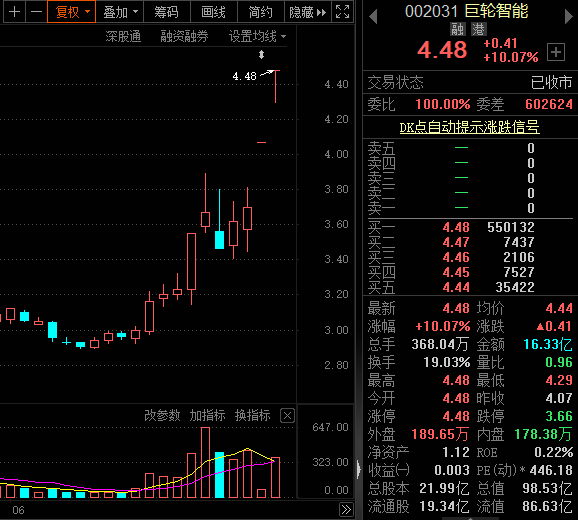The image size is (578, 520).
Task: Toggle fullscreen chart icon
Action: click(x=342, y=12)
